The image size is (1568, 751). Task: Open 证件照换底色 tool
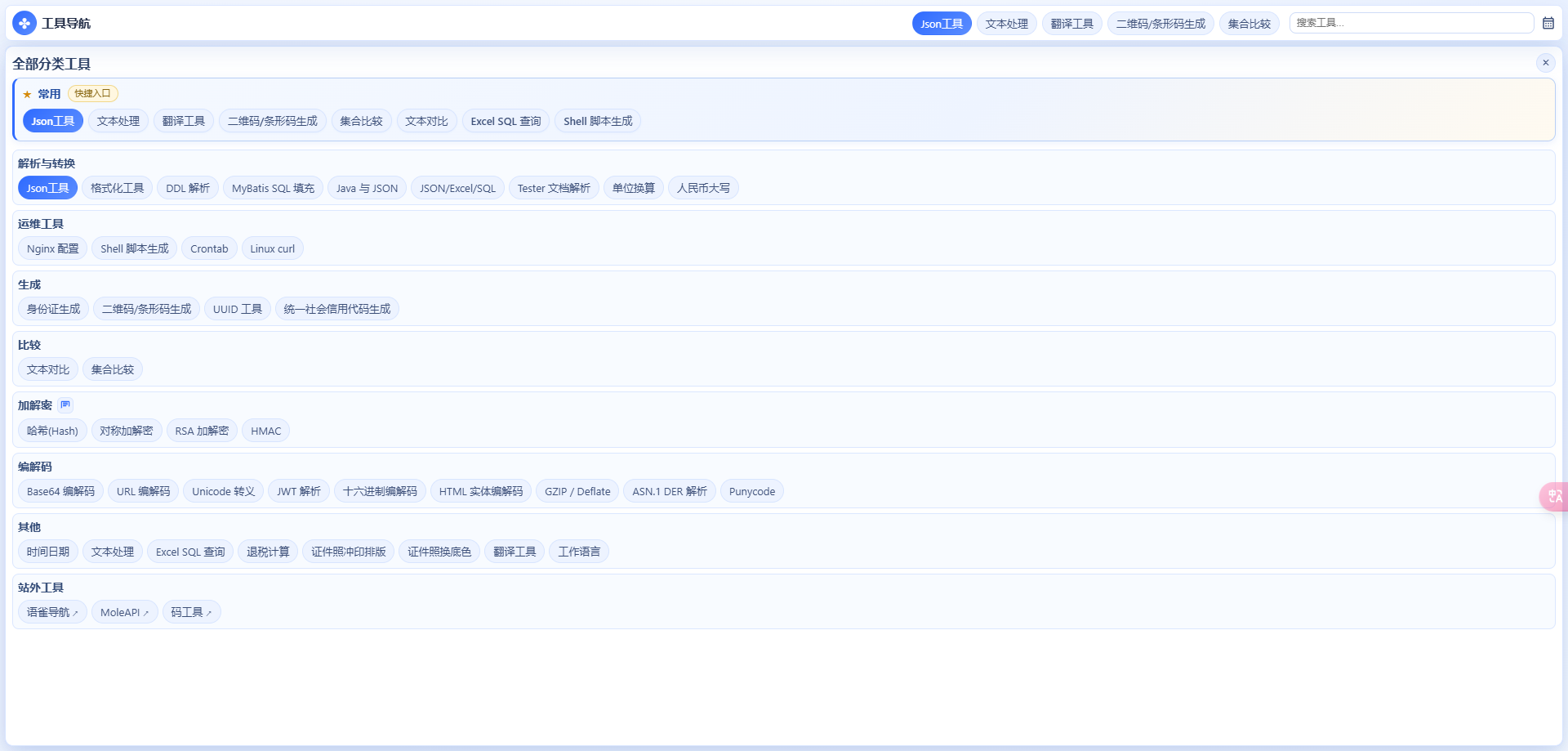coord(439,552)
